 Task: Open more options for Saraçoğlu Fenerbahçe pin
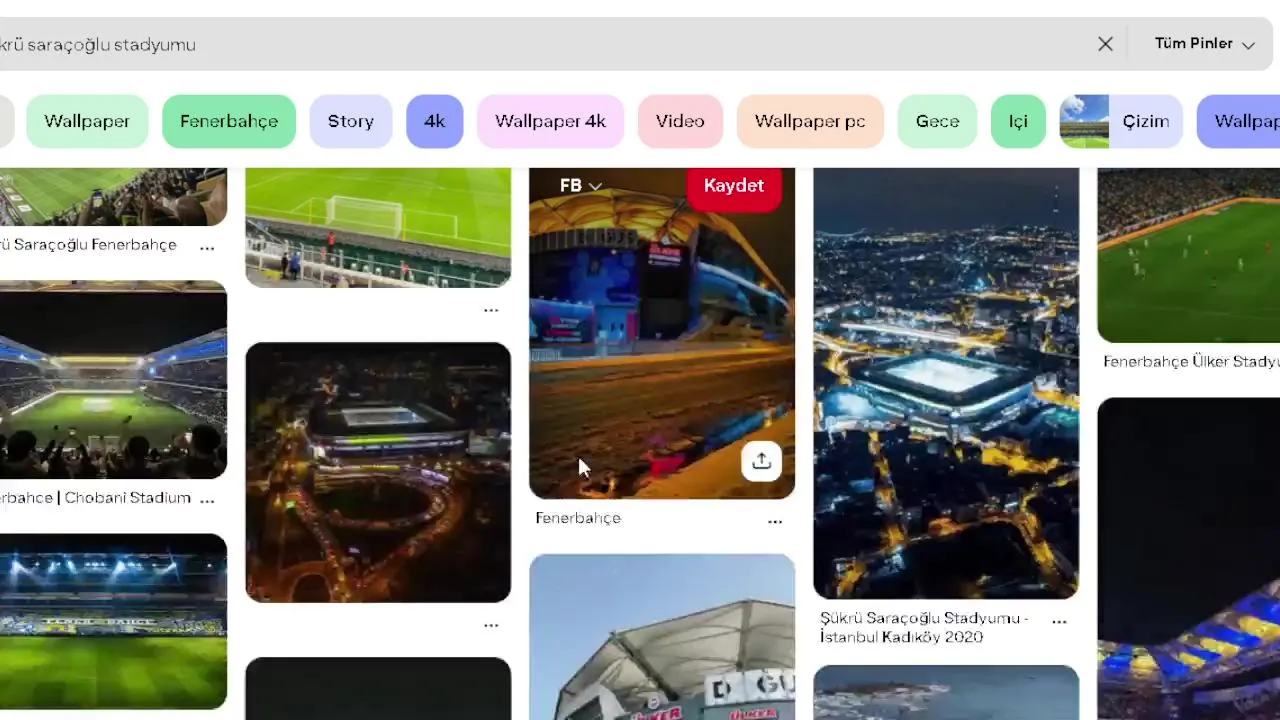207,247
